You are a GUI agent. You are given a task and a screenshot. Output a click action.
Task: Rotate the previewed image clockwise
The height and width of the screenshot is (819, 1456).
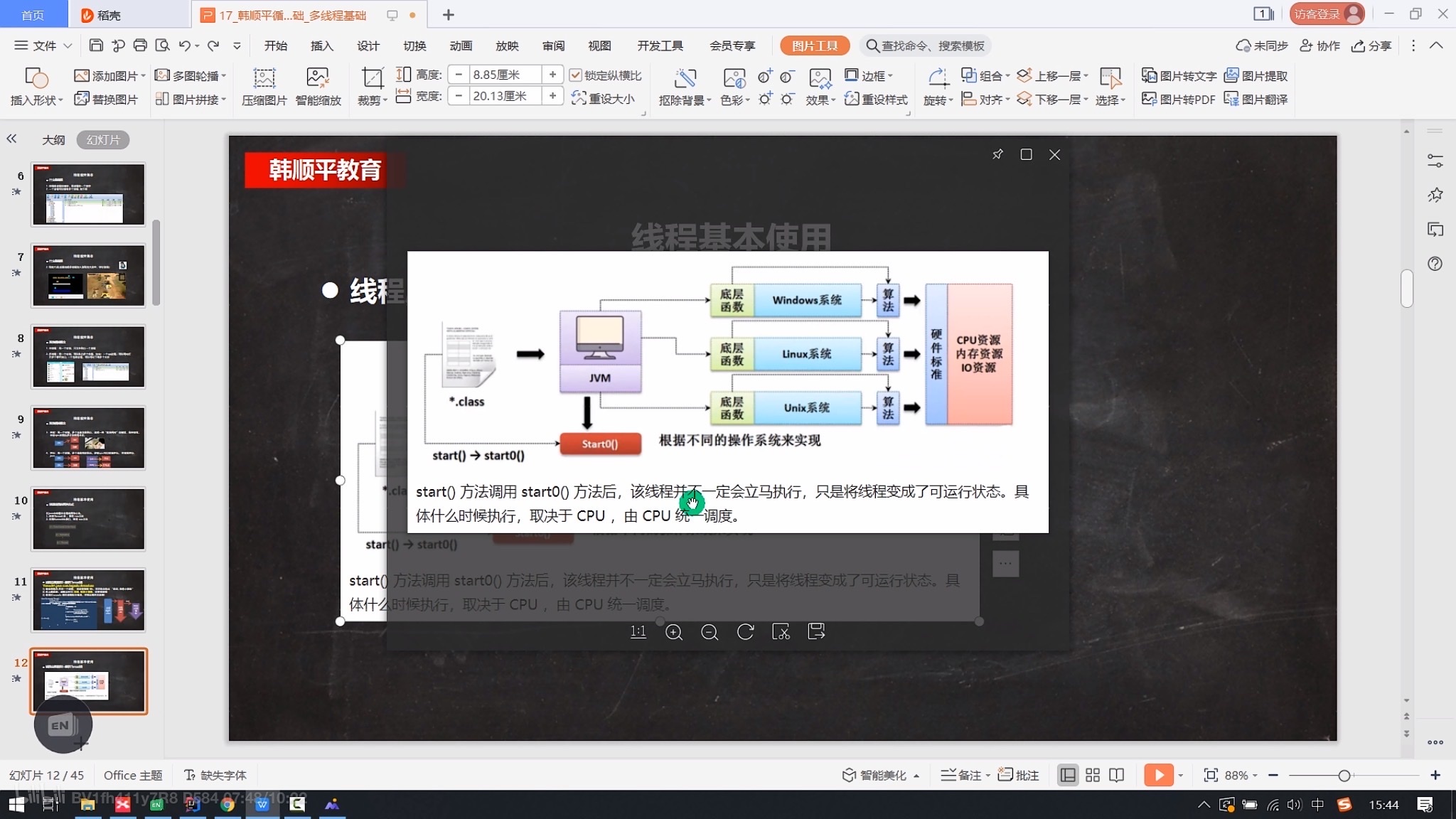pos(745,631)
